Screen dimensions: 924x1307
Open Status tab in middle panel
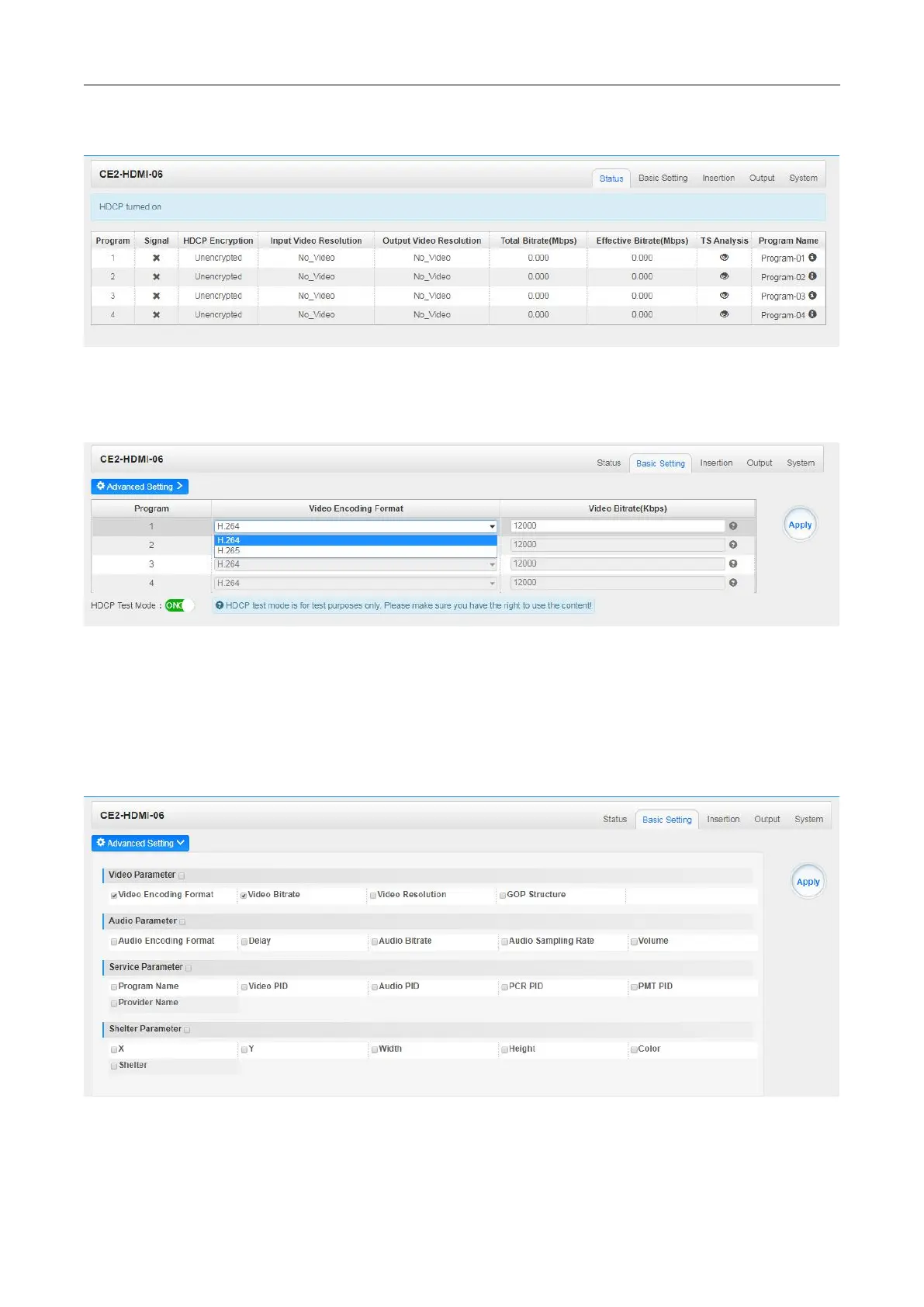609,463
